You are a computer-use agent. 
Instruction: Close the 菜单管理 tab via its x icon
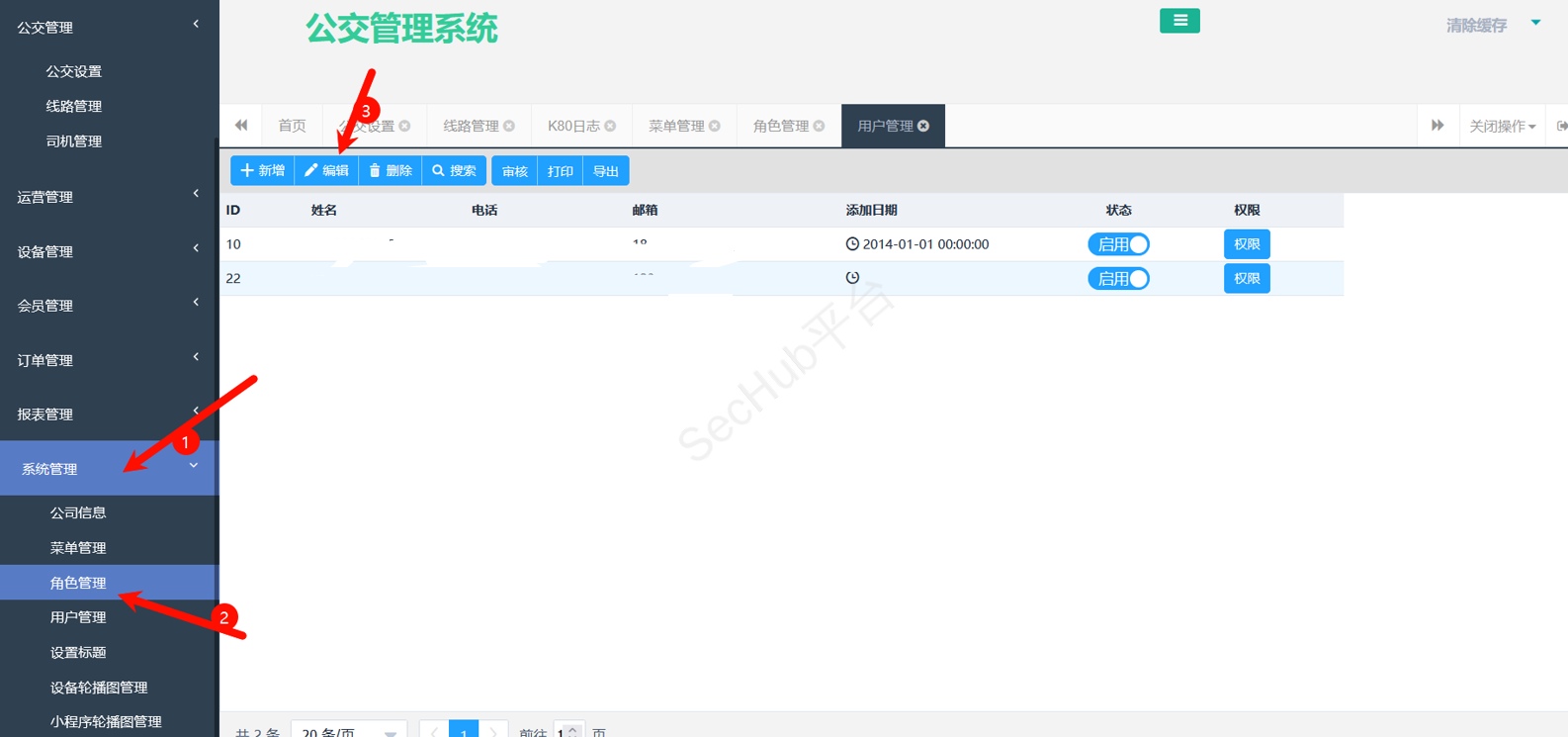coord(715,126)
